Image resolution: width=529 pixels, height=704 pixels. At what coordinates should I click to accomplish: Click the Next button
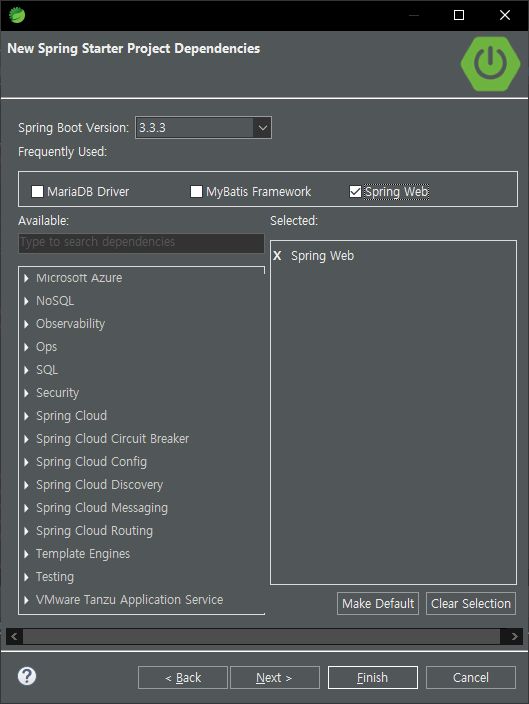click(x=275, y=678)
